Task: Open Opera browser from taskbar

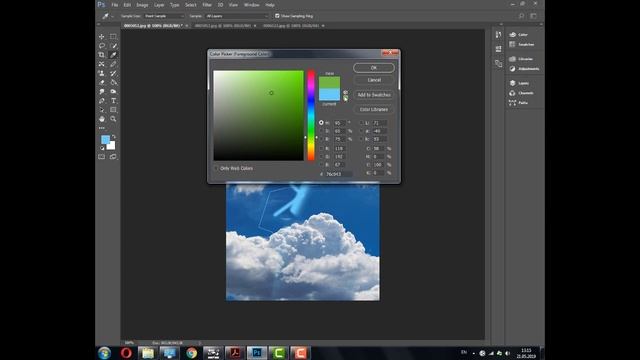Action: [126, 353]
